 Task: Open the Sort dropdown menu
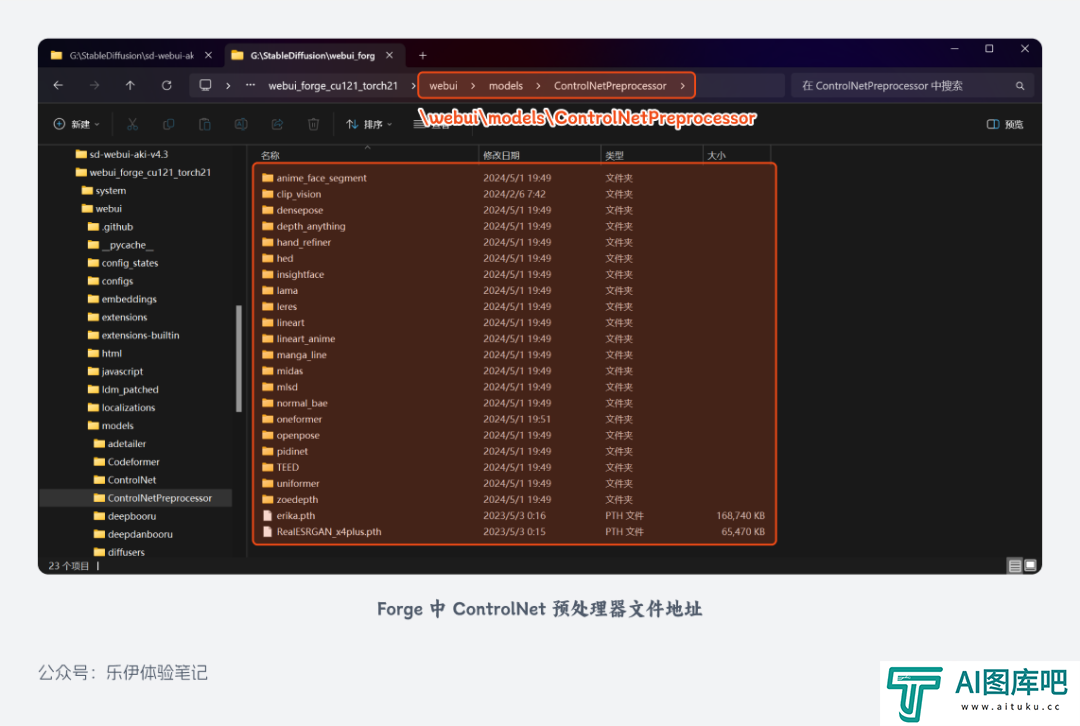pyautogui.click(x=369, y=124)
